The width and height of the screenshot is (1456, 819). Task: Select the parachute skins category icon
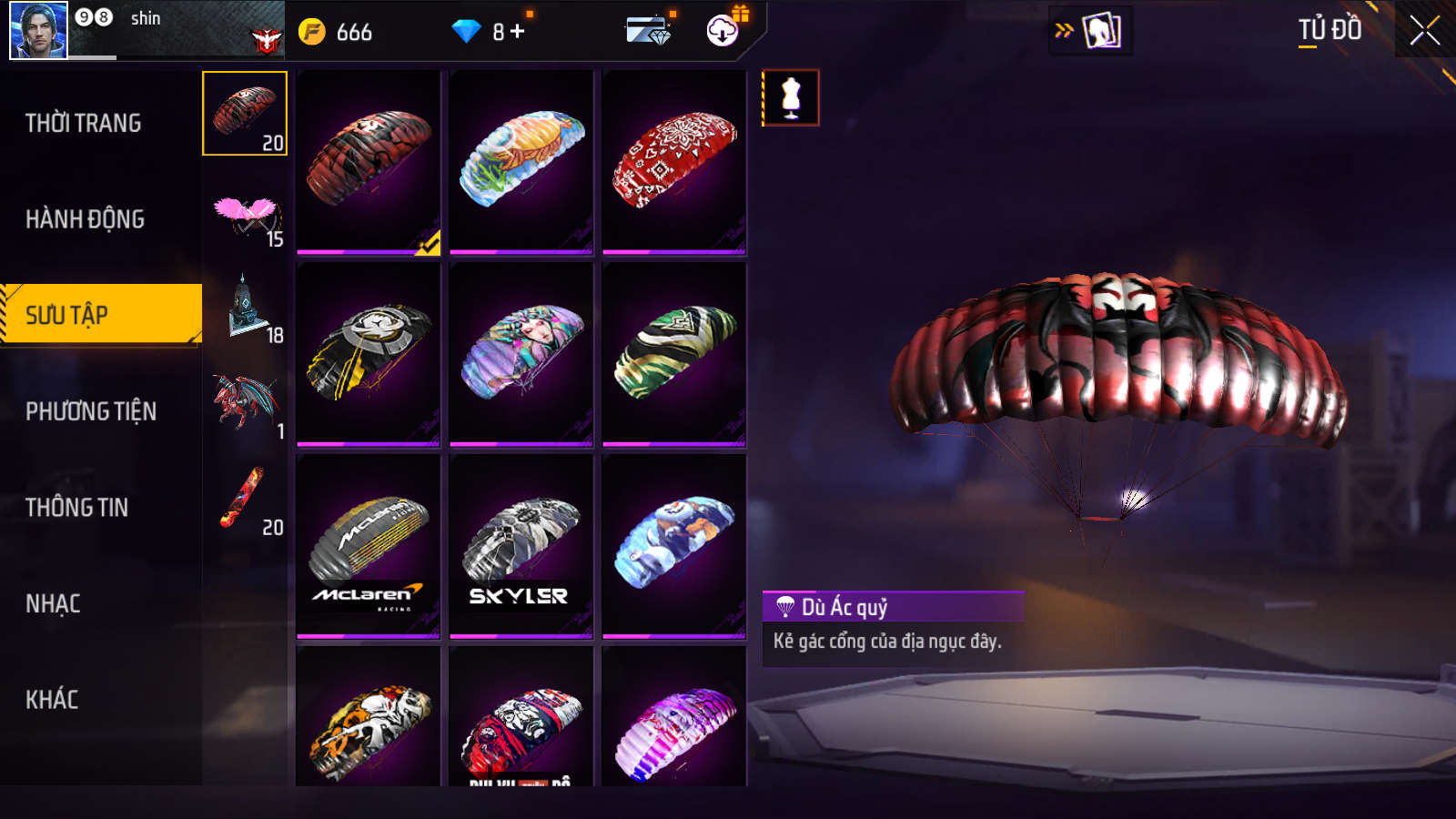(245, 114)
